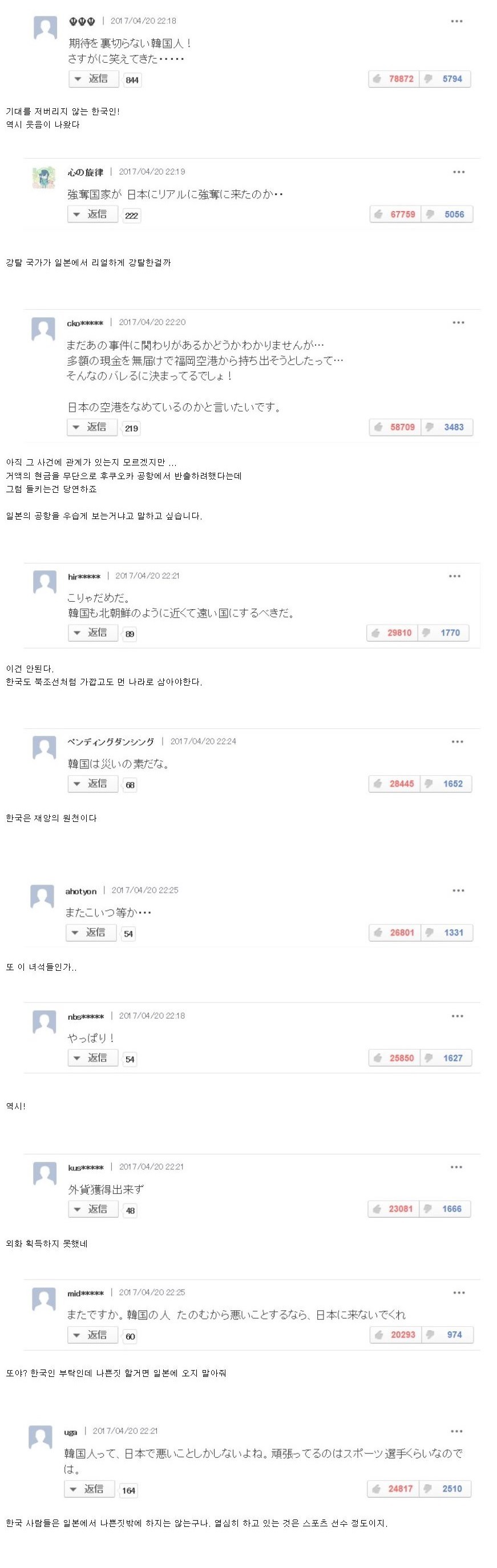Screen dimensions: 497x1568
Task: Open more options on ahotyon's comment
Action: [458, 890]
